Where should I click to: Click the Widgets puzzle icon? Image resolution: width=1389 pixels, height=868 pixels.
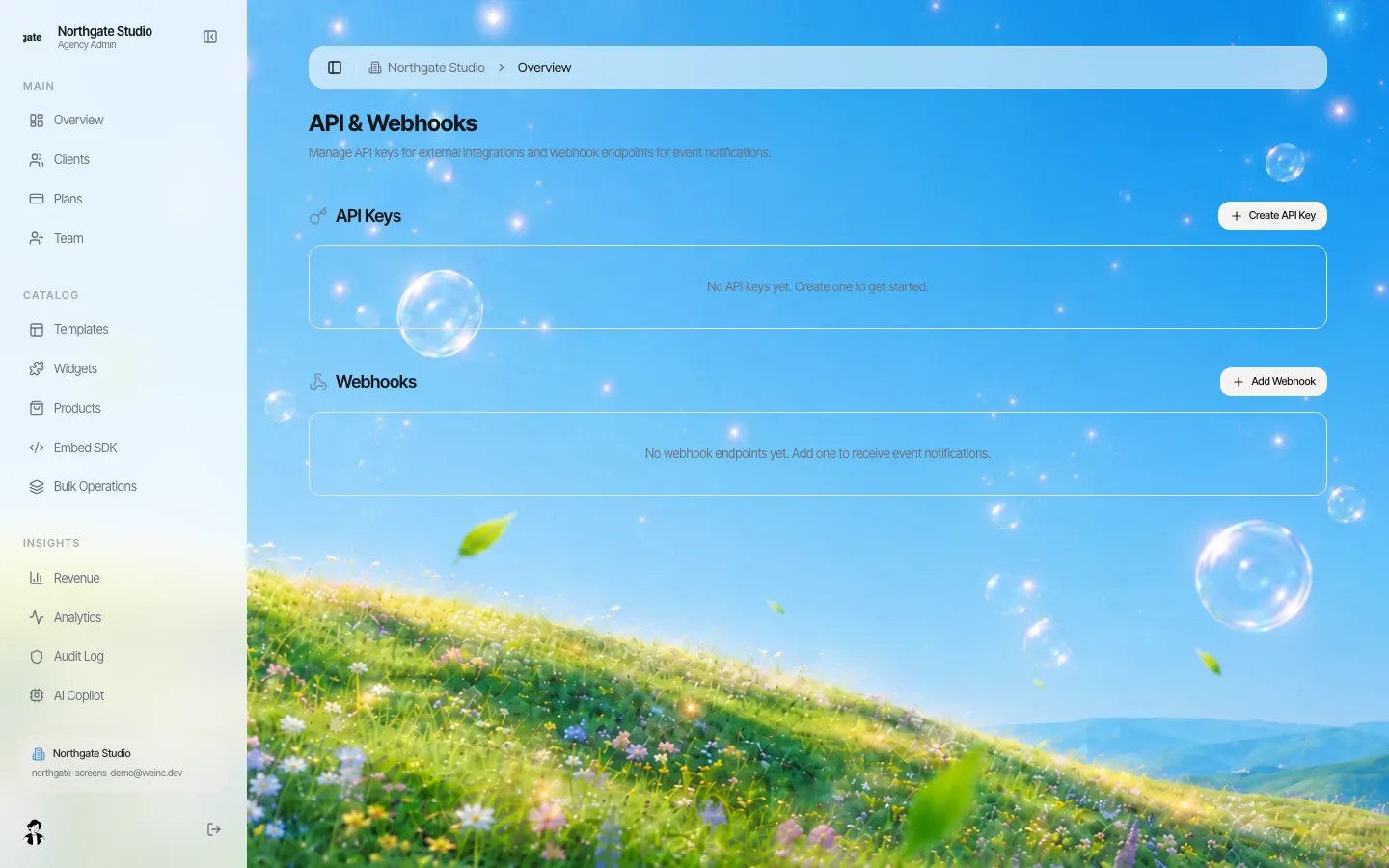37,369
